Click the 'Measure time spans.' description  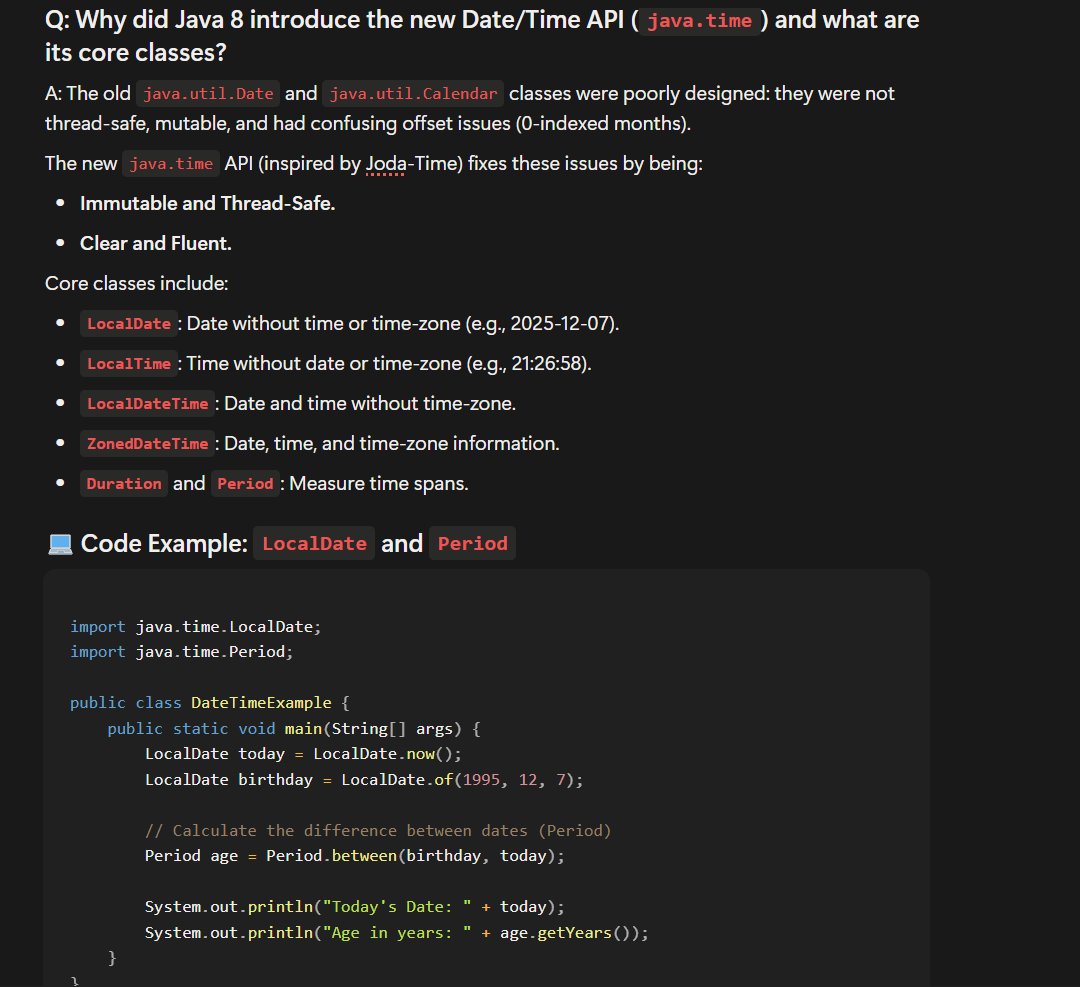coord(379,484)
